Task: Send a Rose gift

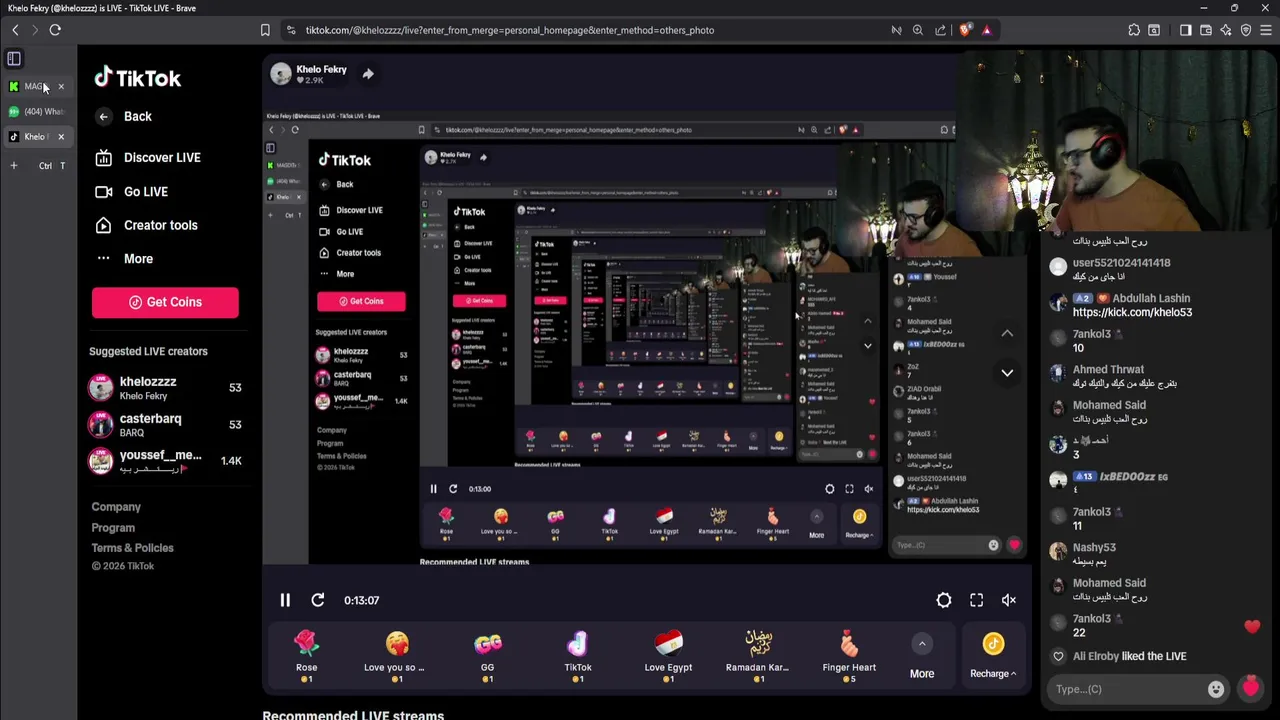Action: pos(306,657)
